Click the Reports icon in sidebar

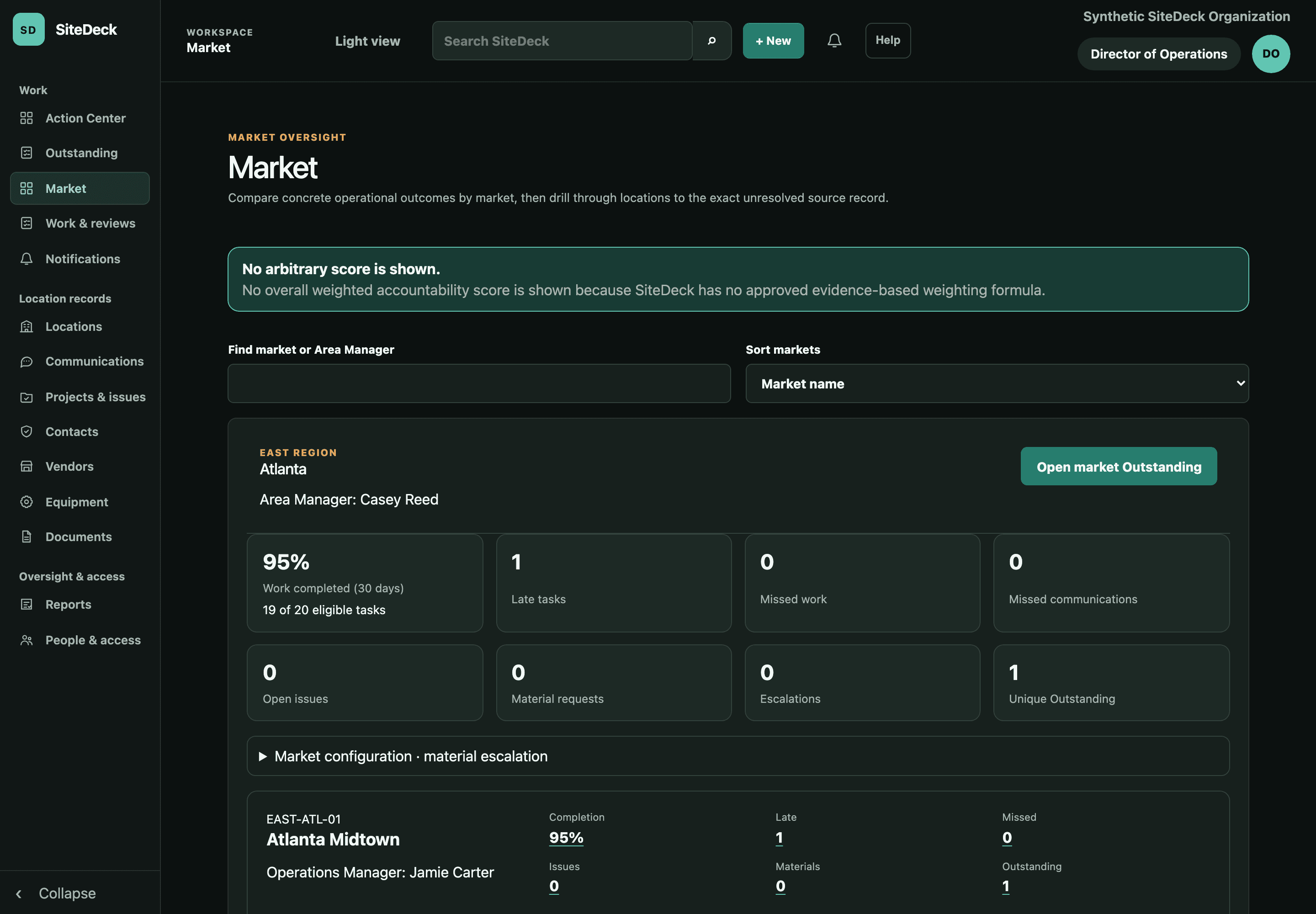[x=27, y=604]
